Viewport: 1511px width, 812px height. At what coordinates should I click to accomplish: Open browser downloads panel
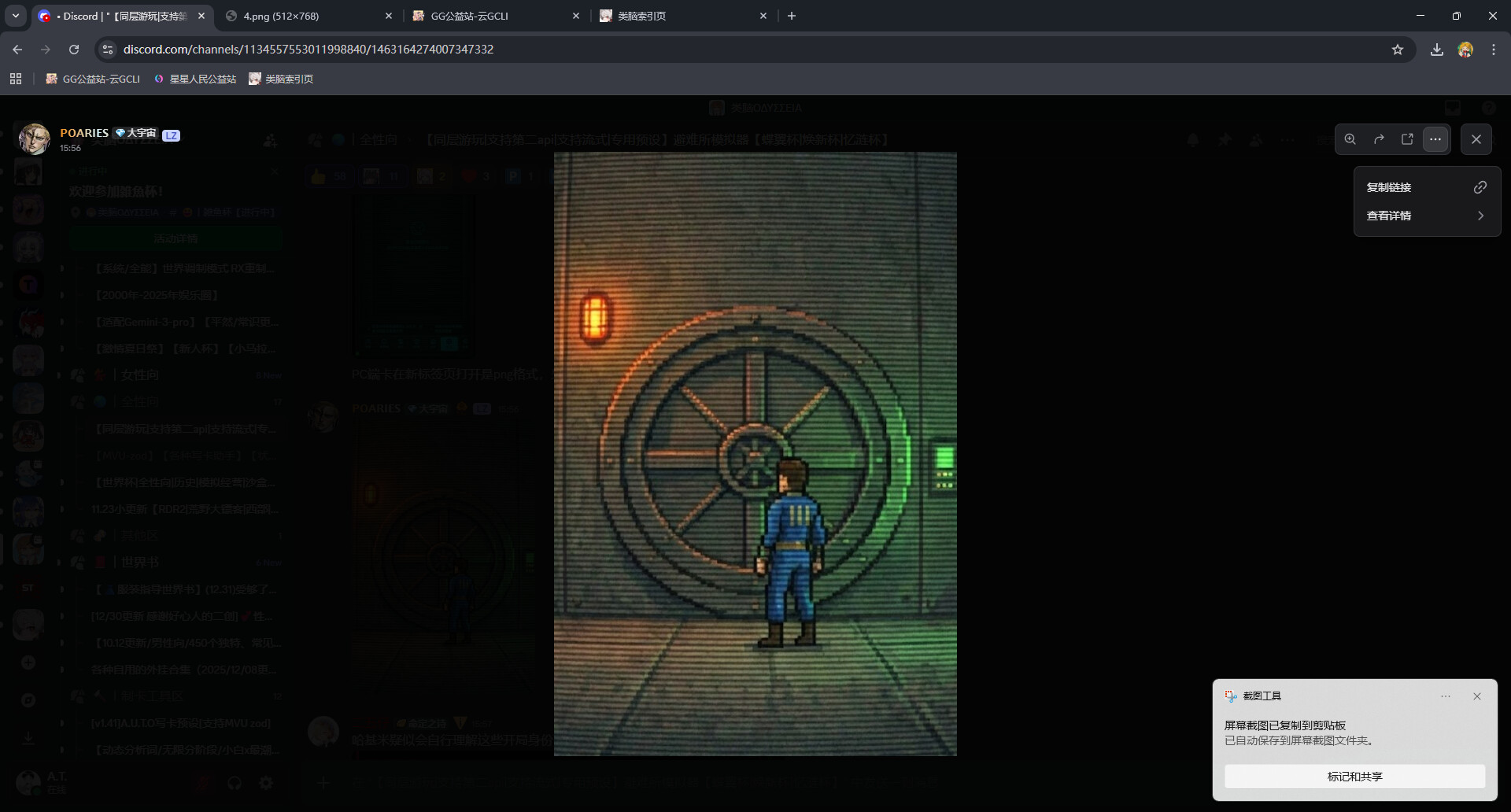coord(1437,50)
